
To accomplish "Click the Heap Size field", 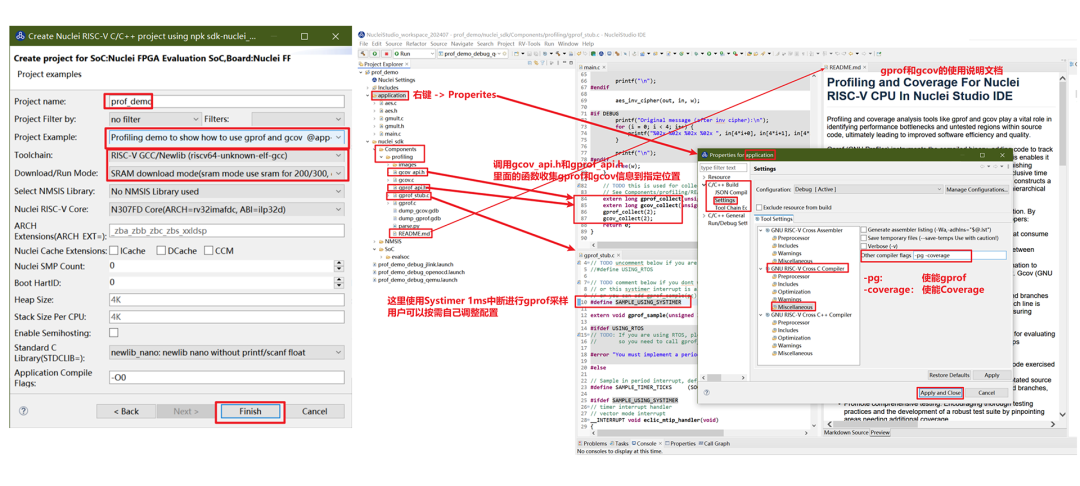I will click(226, 300).
